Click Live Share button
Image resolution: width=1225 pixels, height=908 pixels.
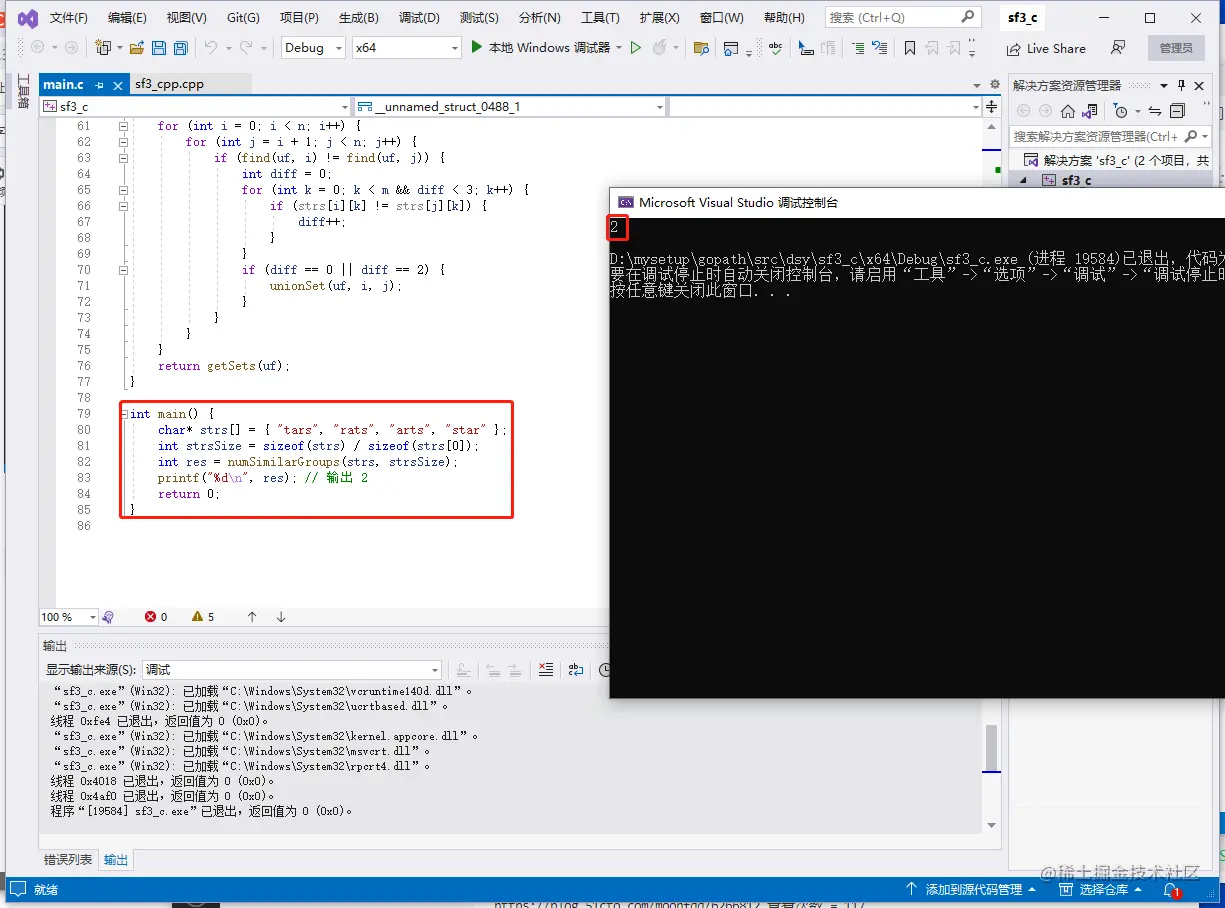(1046, 48)
